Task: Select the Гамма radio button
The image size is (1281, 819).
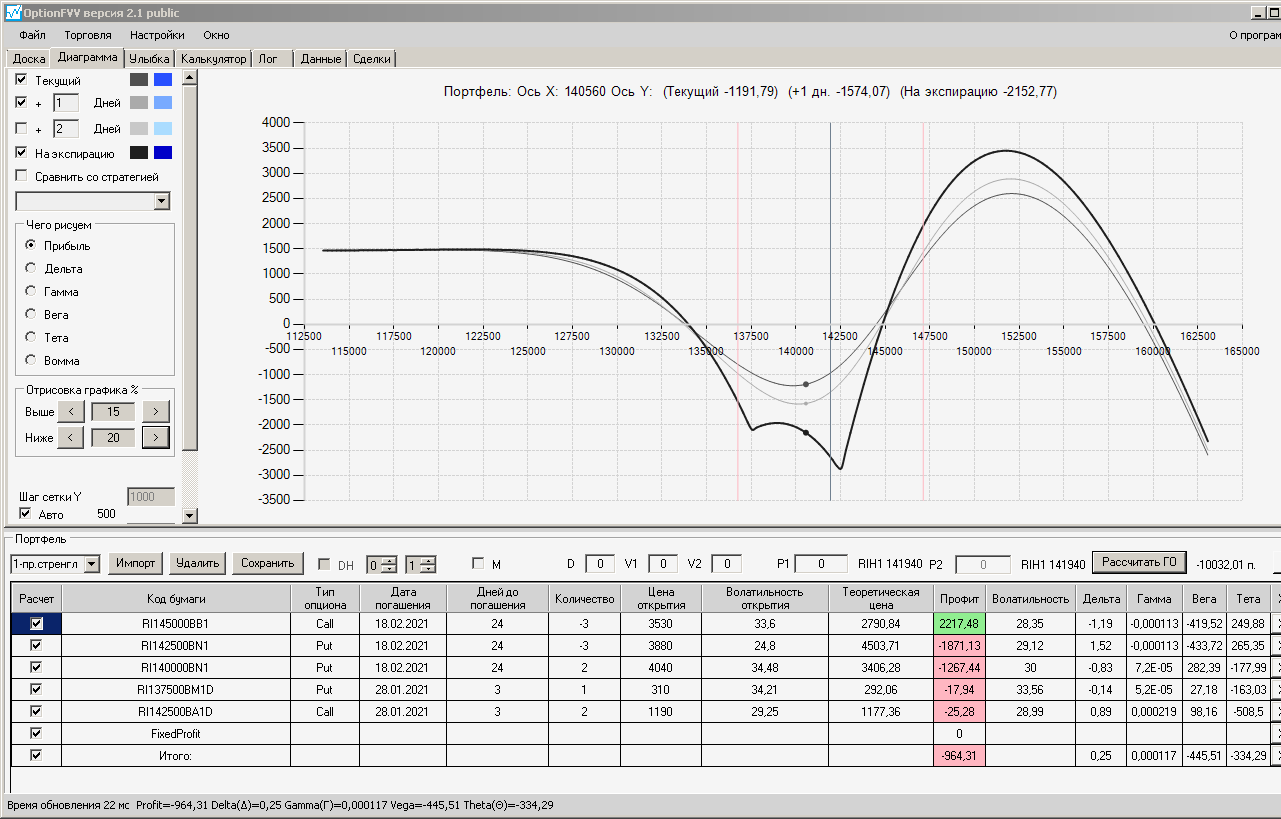Action: pyautogui.click(x=31, y=291)
